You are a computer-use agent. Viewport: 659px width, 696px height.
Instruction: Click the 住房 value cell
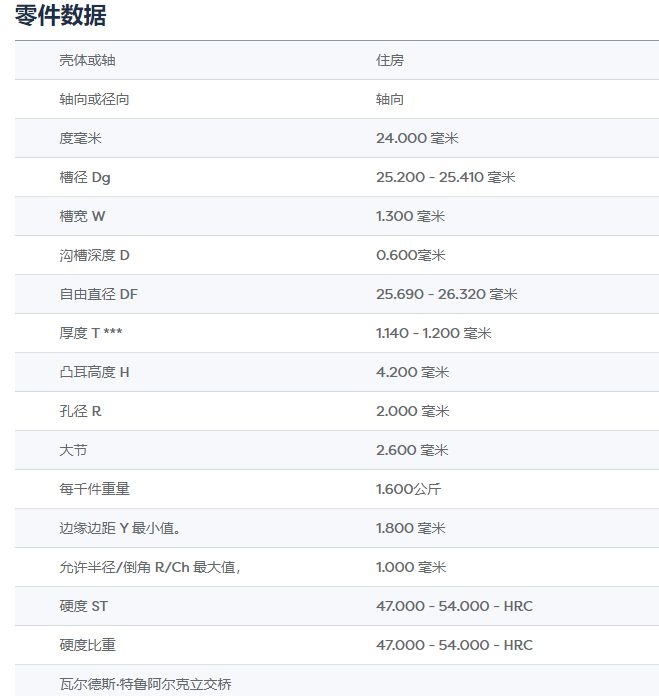390,60
